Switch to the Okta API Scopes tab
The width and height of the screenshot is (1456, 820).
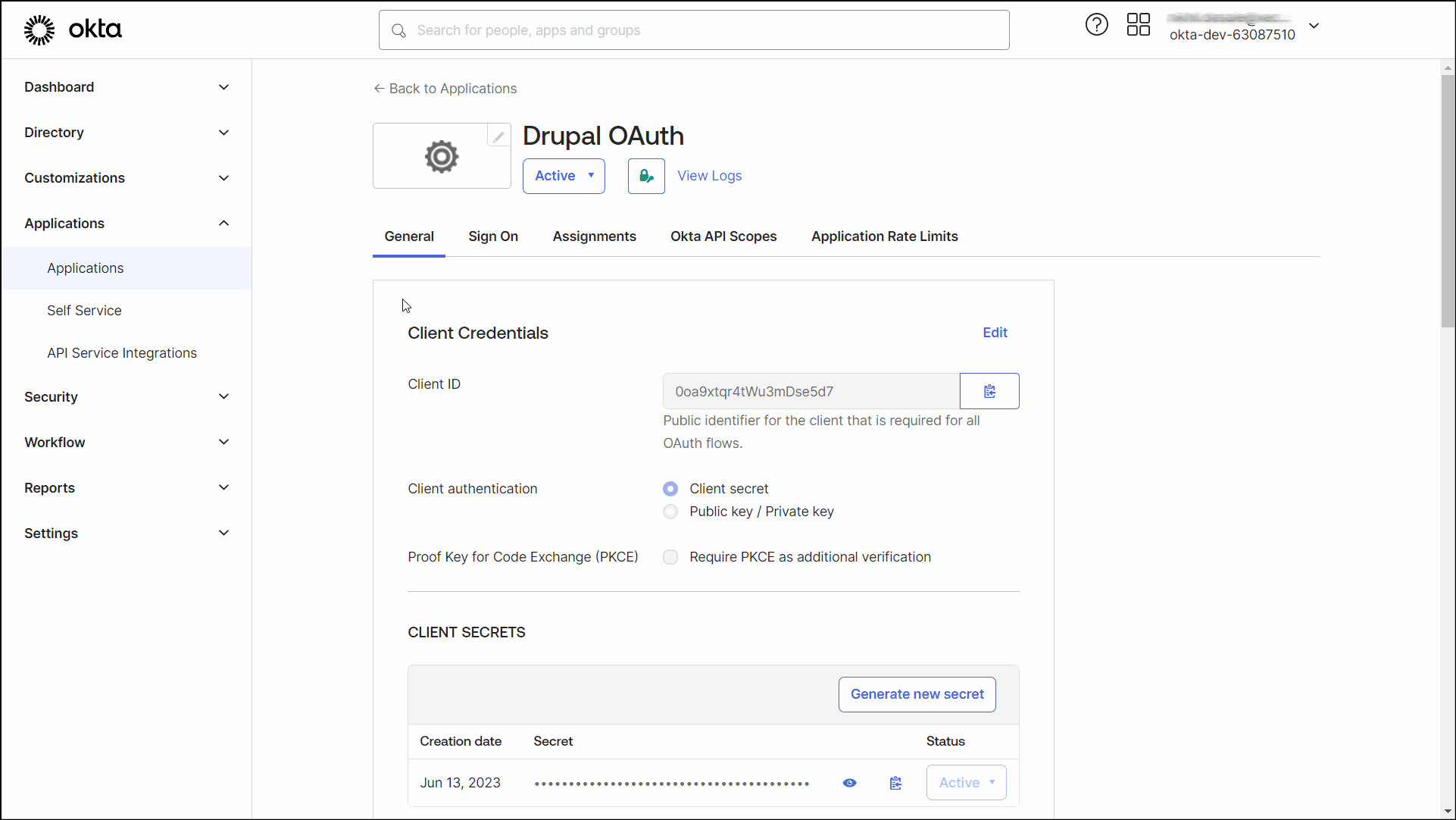(723, 236)
